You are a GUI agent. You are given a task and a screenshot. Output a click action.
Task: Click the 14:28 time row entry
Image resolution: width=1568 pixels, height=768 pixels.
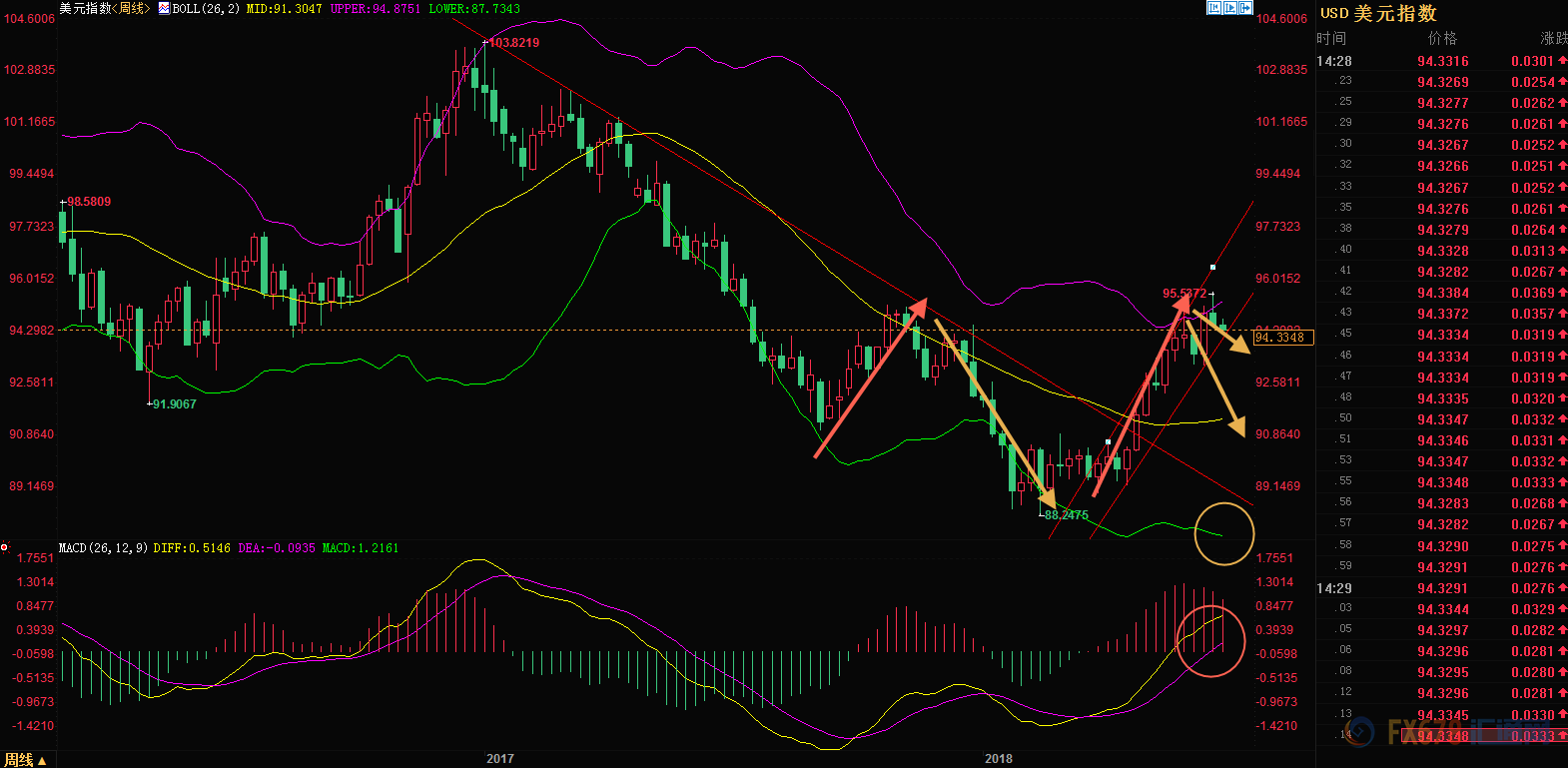pos(1334,61)
